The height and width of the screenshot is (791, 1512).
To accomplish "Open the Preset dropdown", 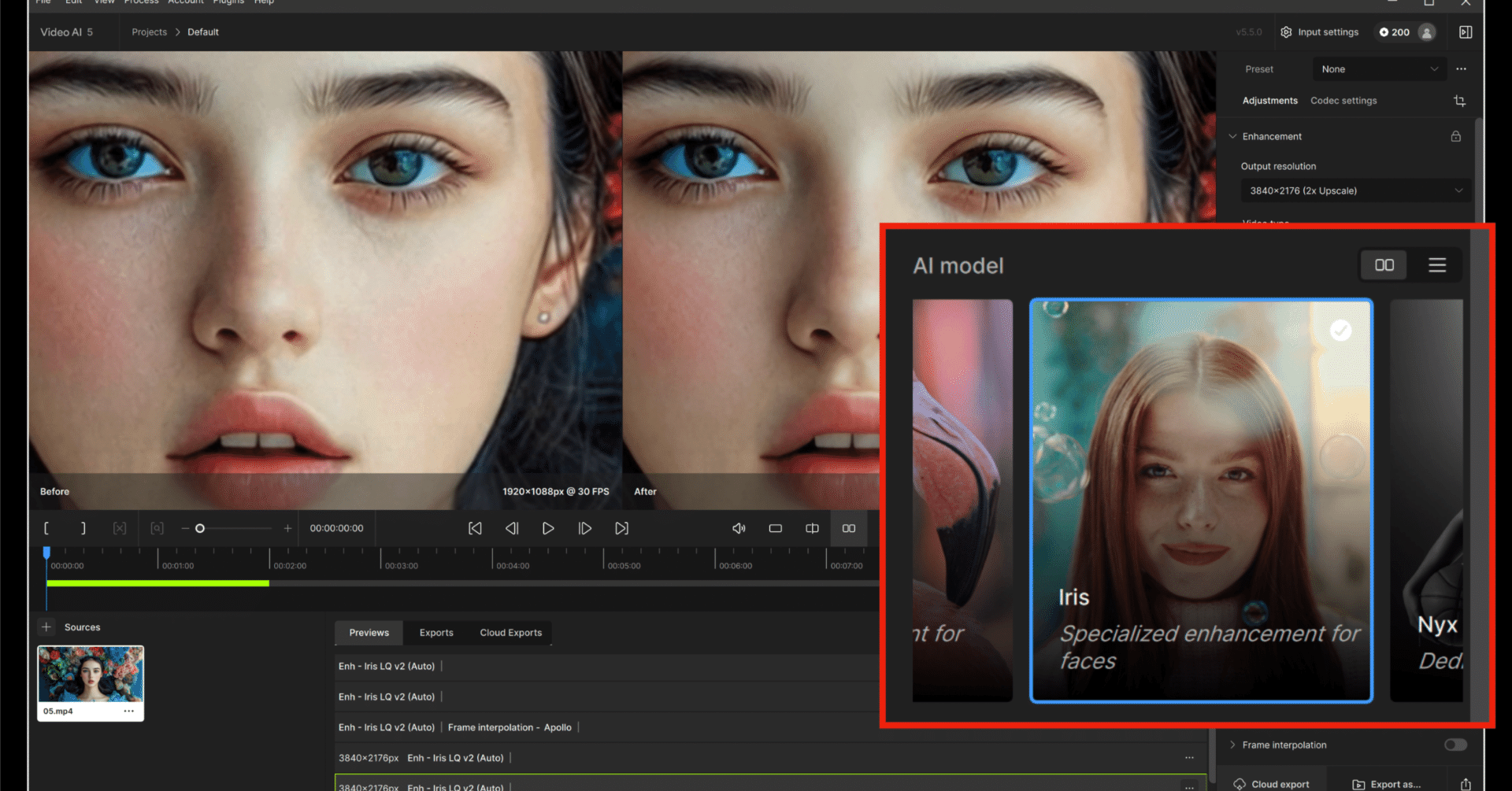I will coord(1379,69).
